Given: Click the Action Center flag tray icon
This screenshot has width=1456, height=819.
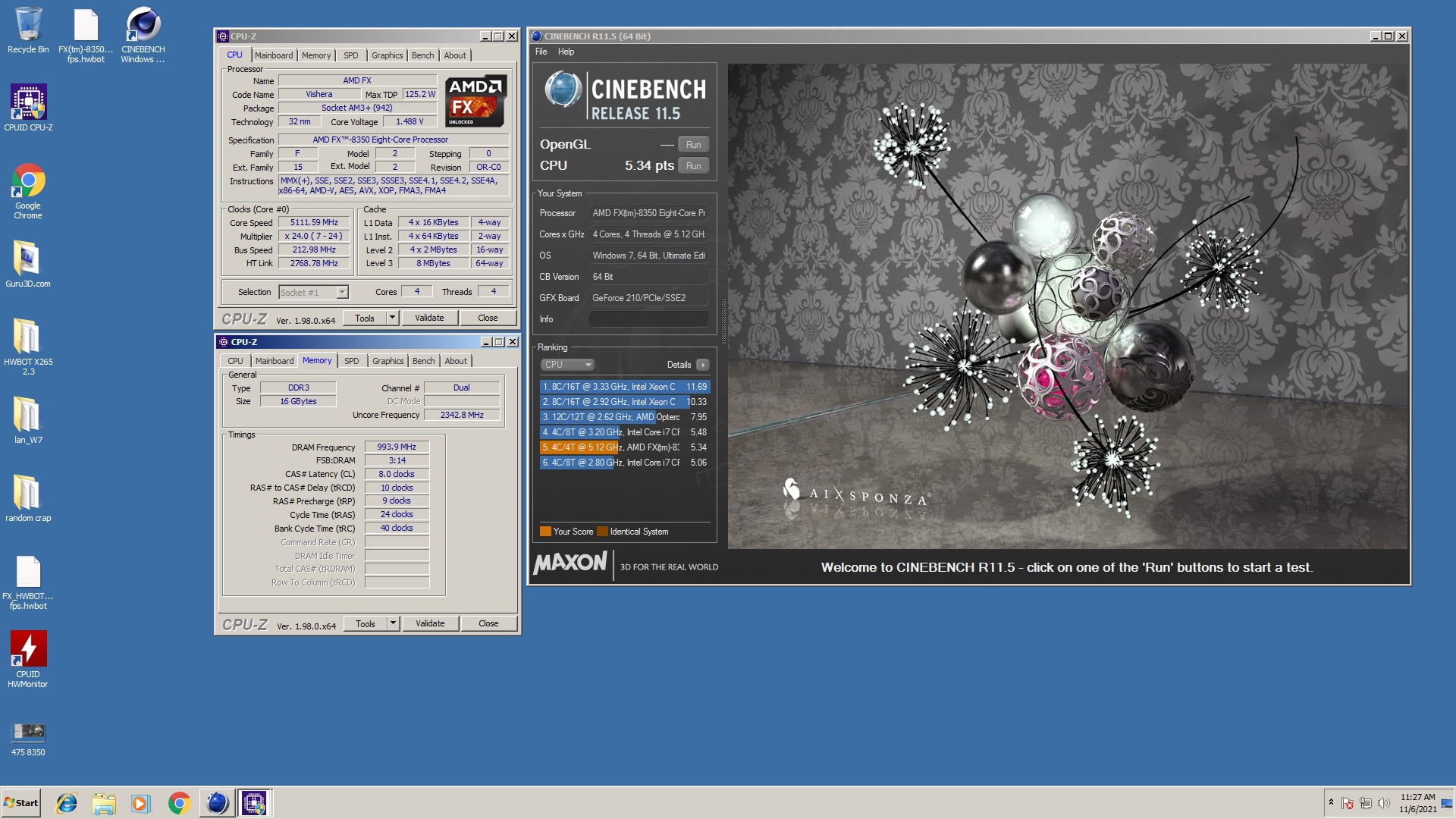Looking at the screenshot, I should pos(1348,803).
